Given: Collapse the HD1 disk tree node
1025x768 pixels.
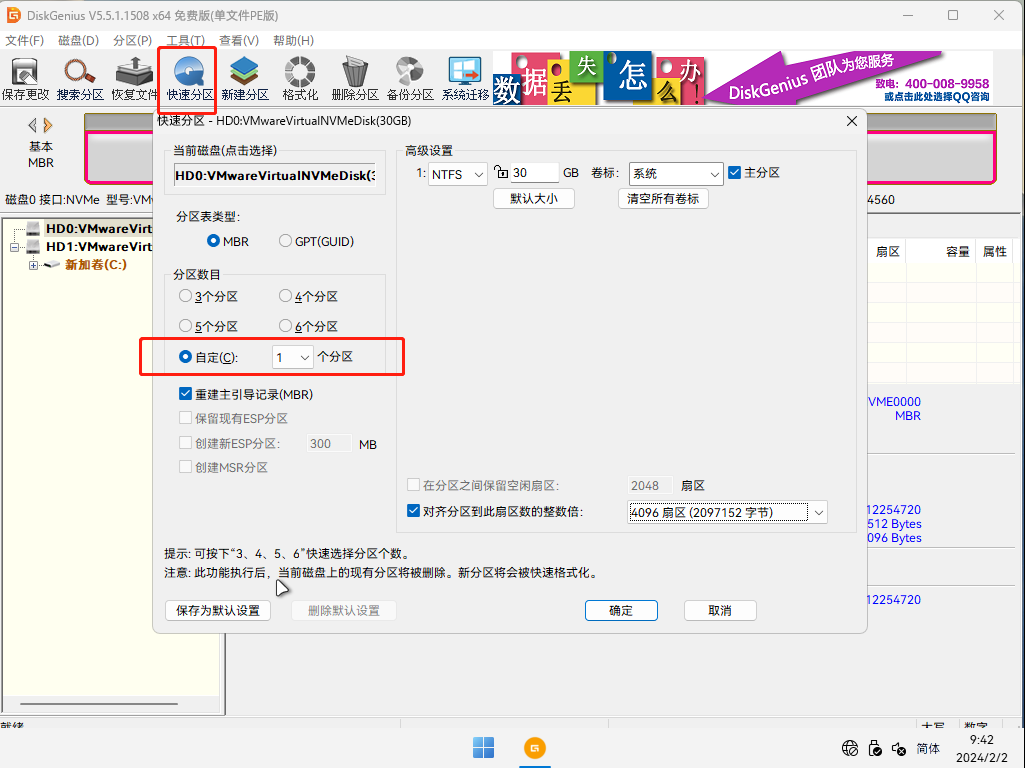Looking at the screenshot, I should coord(14,247).
